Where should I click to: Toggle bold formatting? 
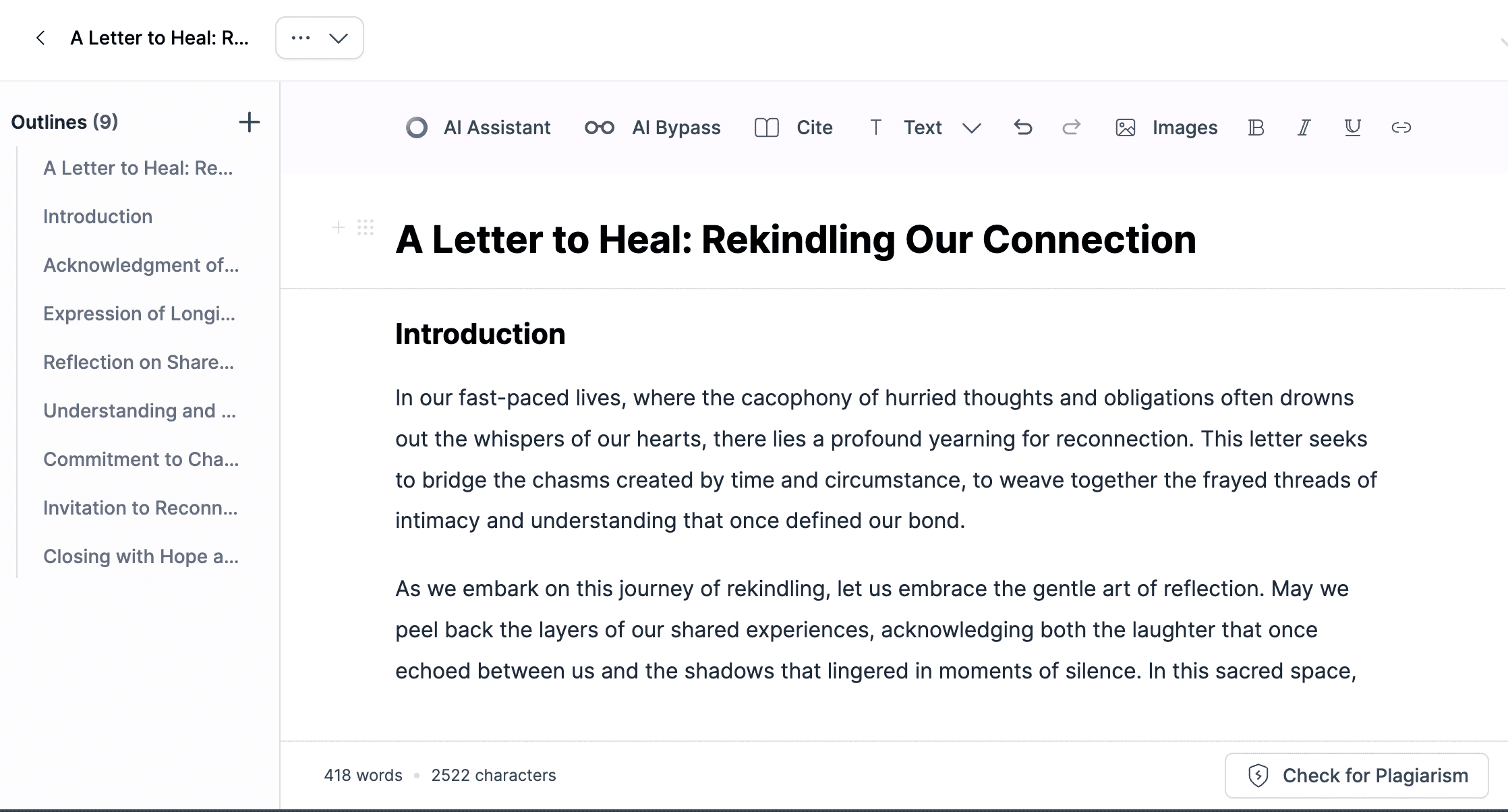(1255, 127)
